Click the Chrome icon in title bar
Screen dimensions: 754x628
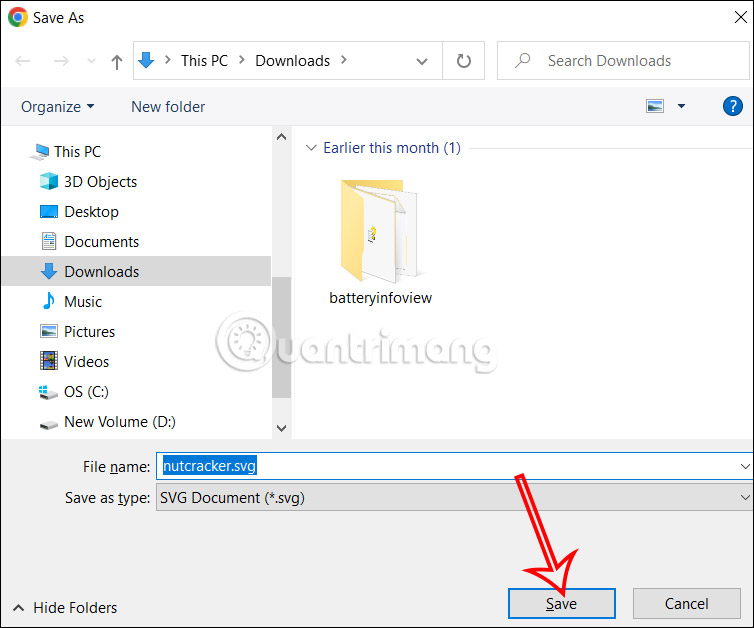point(18,17)
